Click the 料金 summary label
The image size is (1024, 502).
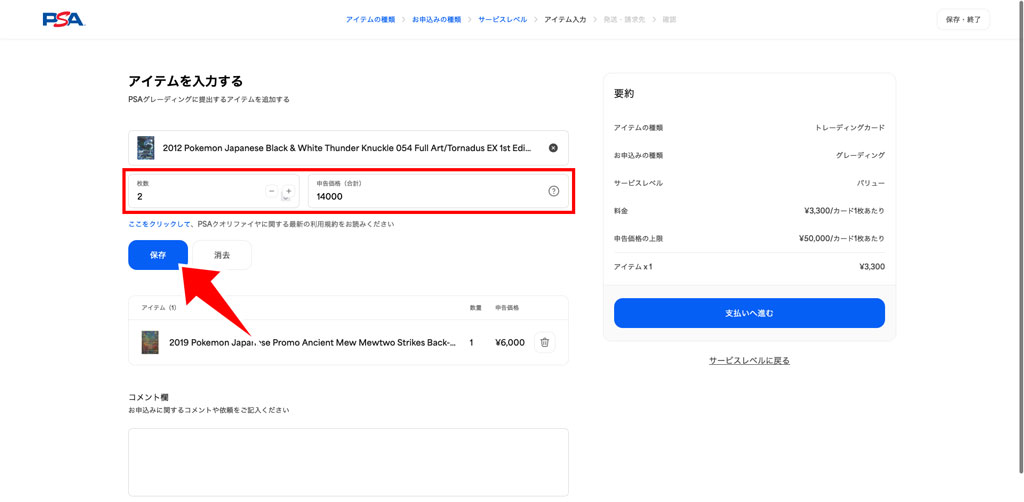pyautogui.click(x=620, y=211)
